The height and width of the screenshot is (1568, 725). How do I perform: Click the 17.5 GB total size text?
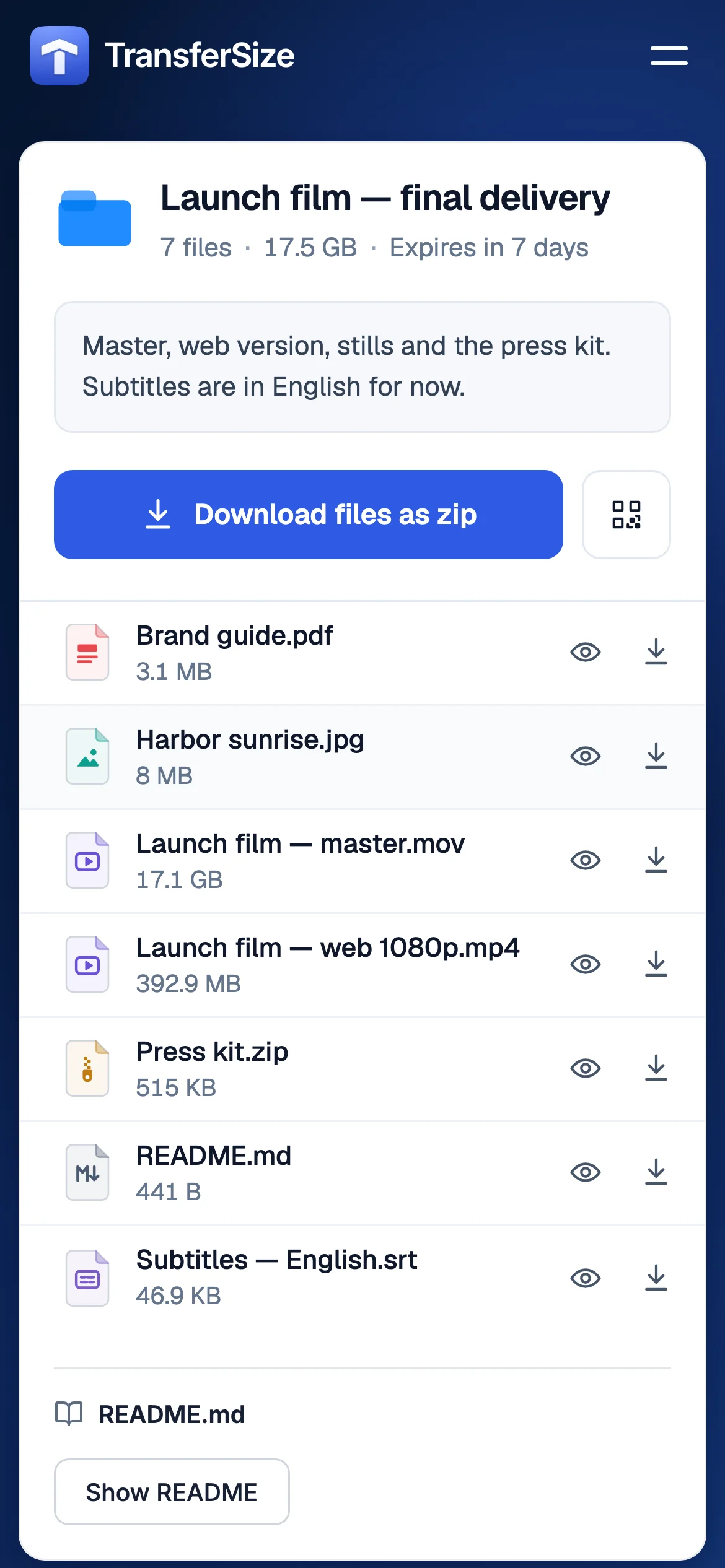(310, 248)
